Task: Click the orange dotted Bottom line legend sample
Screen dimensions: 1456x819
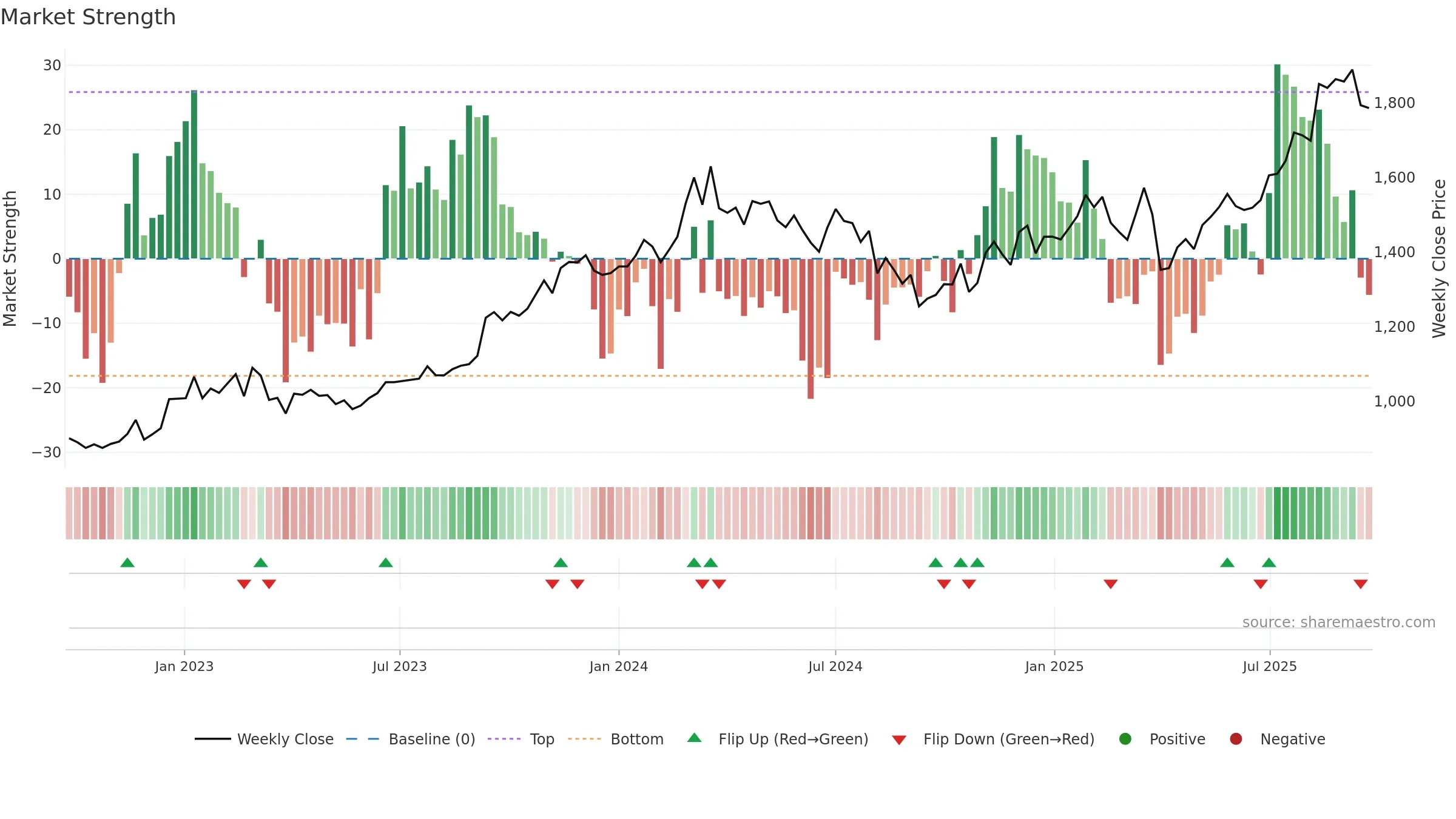Action: (584, 739)
